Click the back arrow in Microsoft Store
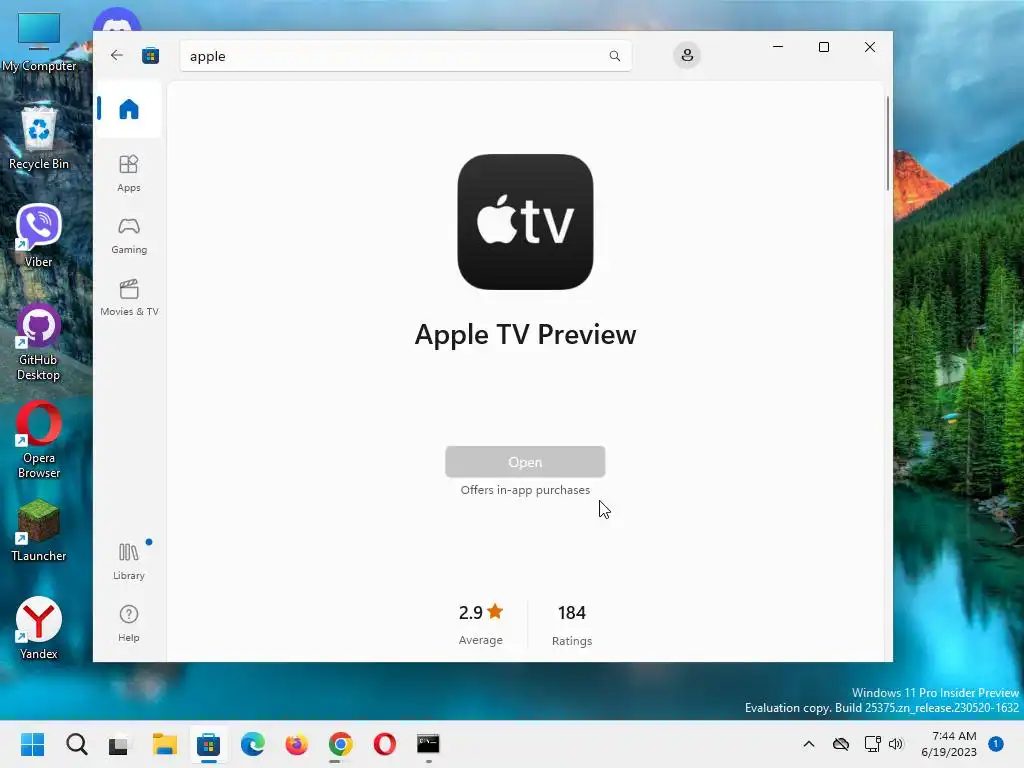The image size is (1024, 768). click(117, 56)
